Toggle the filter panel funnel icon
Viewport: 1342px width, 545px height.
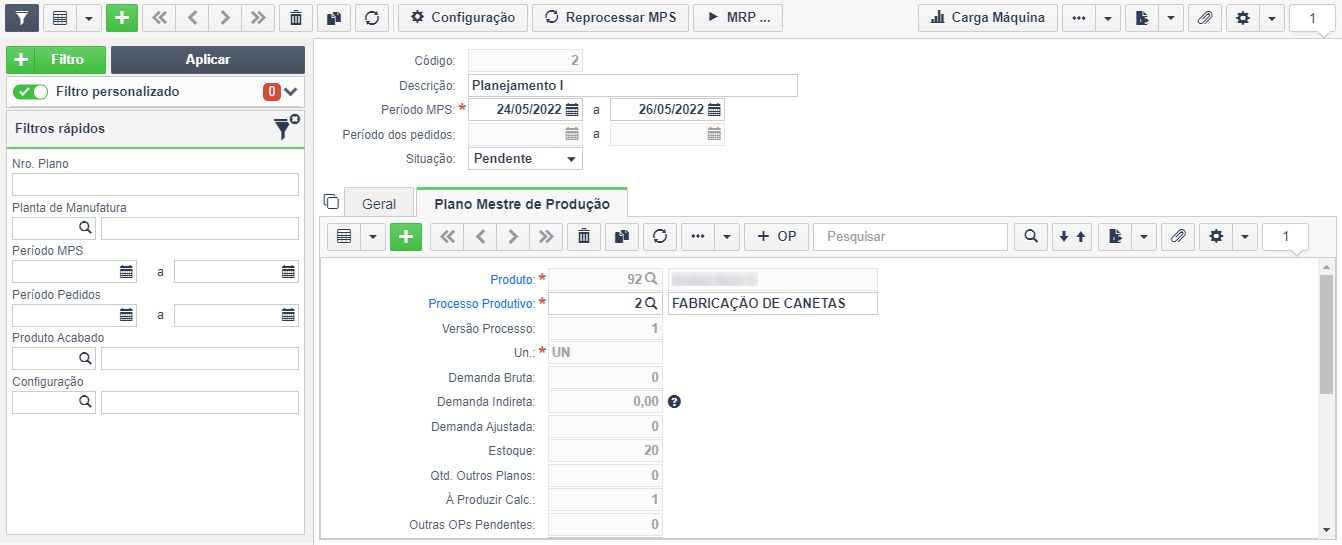pos(22,17)
